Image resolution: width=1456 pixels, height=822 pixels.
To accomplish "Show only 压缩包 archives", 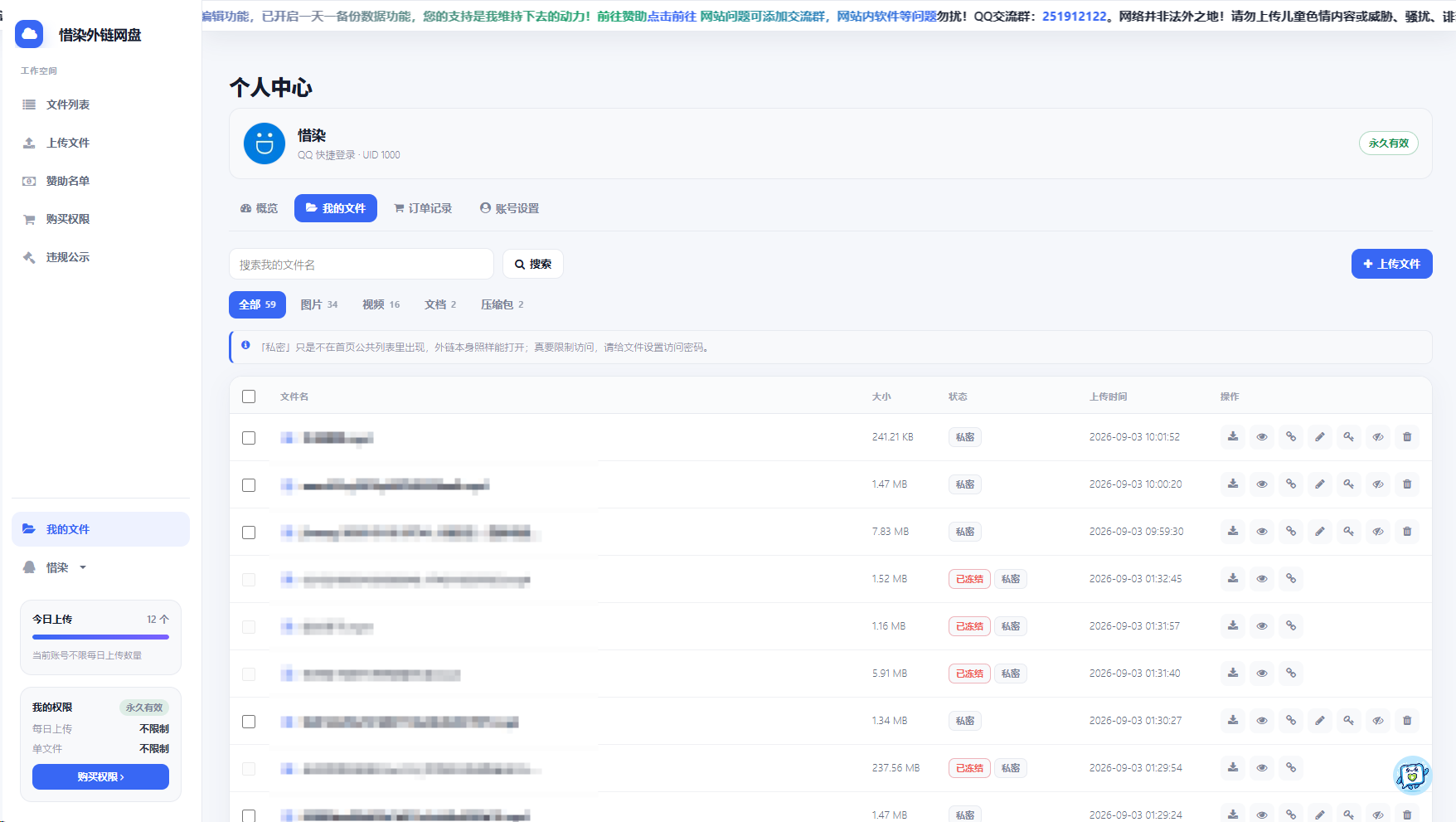I will [502, 304].
